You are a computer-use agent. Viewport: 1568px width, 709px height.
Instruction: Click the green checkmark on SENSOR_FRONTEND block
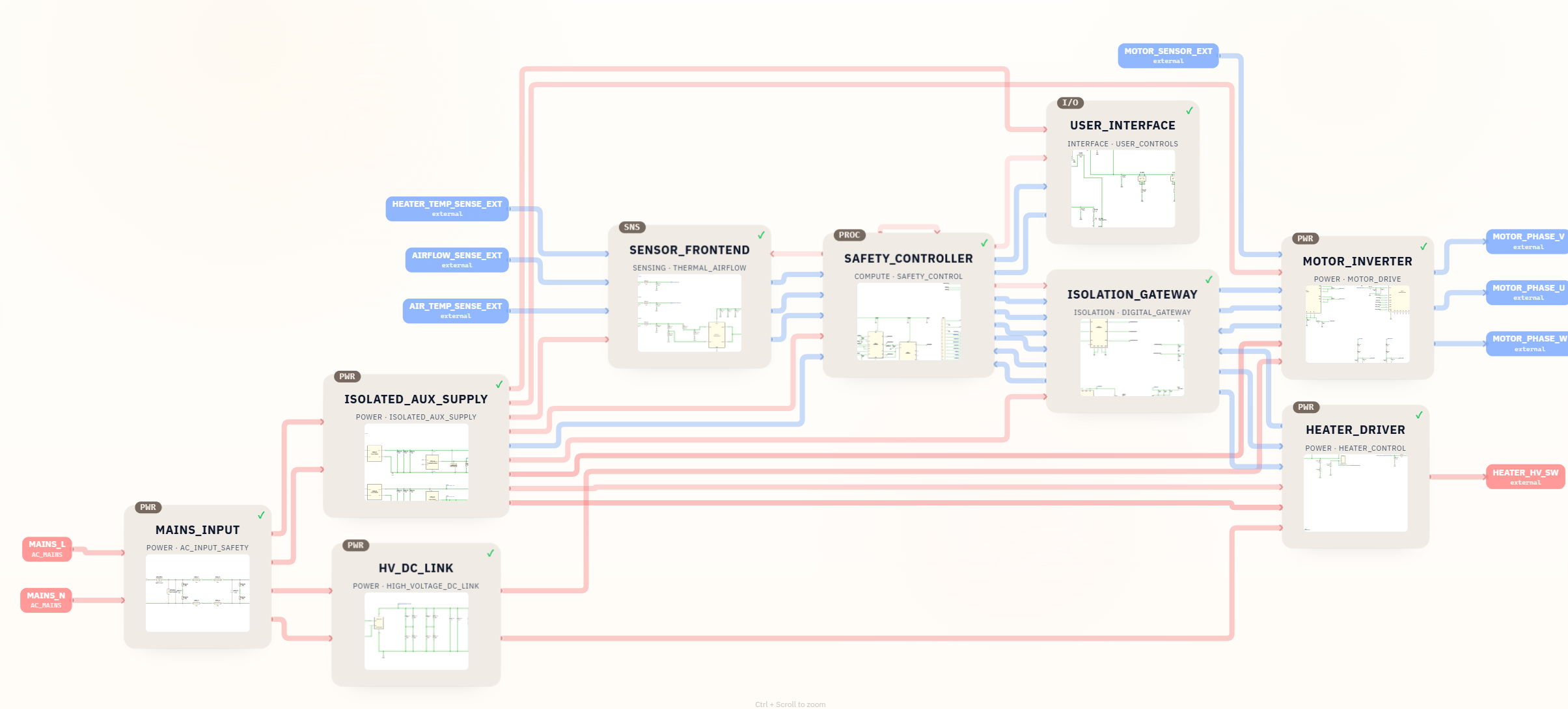(761, 235)
